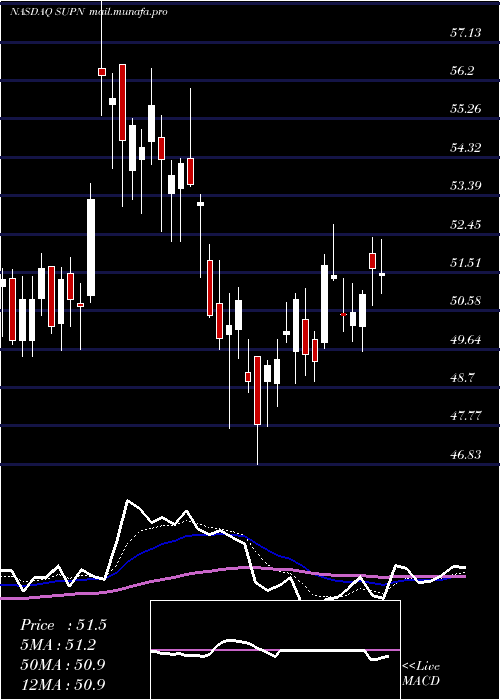
Task: Click the long red candle bottoming near 47.77
Action: click(x=258, y=390)
